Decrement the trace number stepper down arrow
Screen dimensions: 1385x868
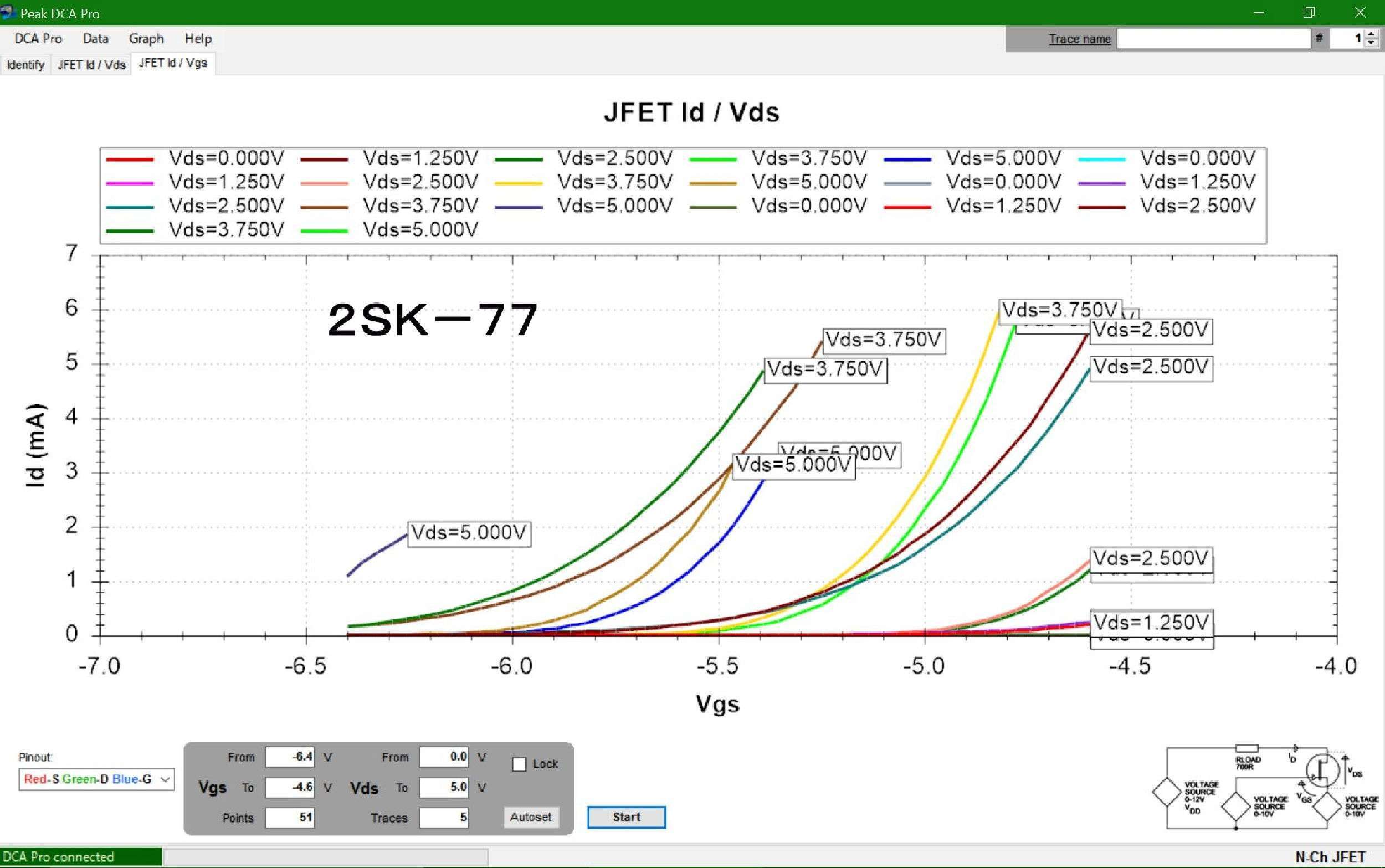coord(1371,43)
